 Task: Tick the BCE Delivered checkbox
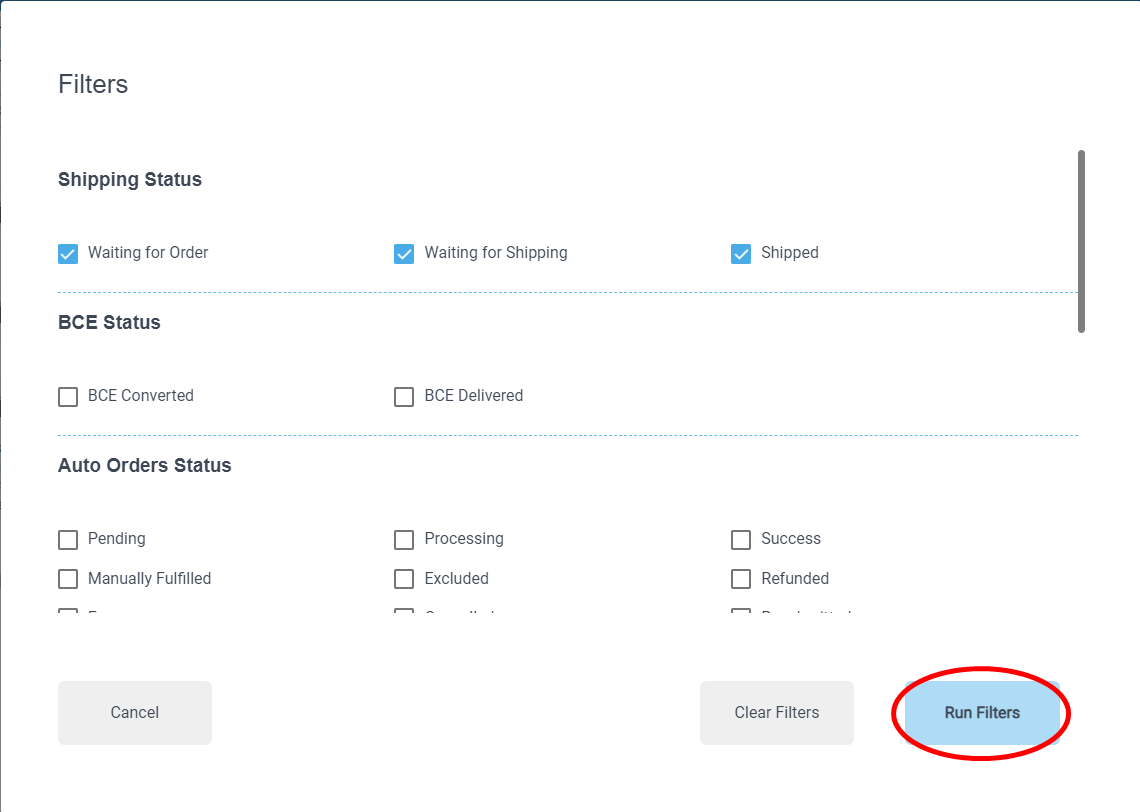pyautogui.click(x=404, y=397)
